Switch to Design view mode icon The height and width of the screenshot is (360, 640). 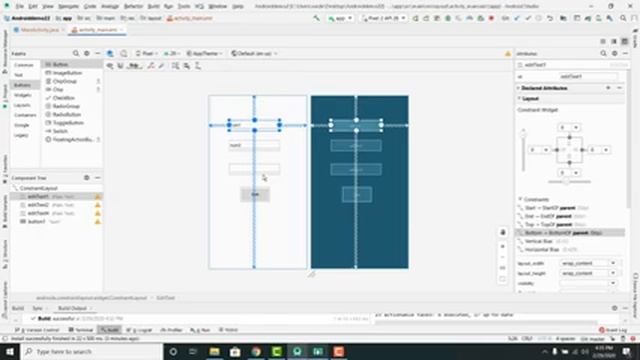click(x=624, y=41)
